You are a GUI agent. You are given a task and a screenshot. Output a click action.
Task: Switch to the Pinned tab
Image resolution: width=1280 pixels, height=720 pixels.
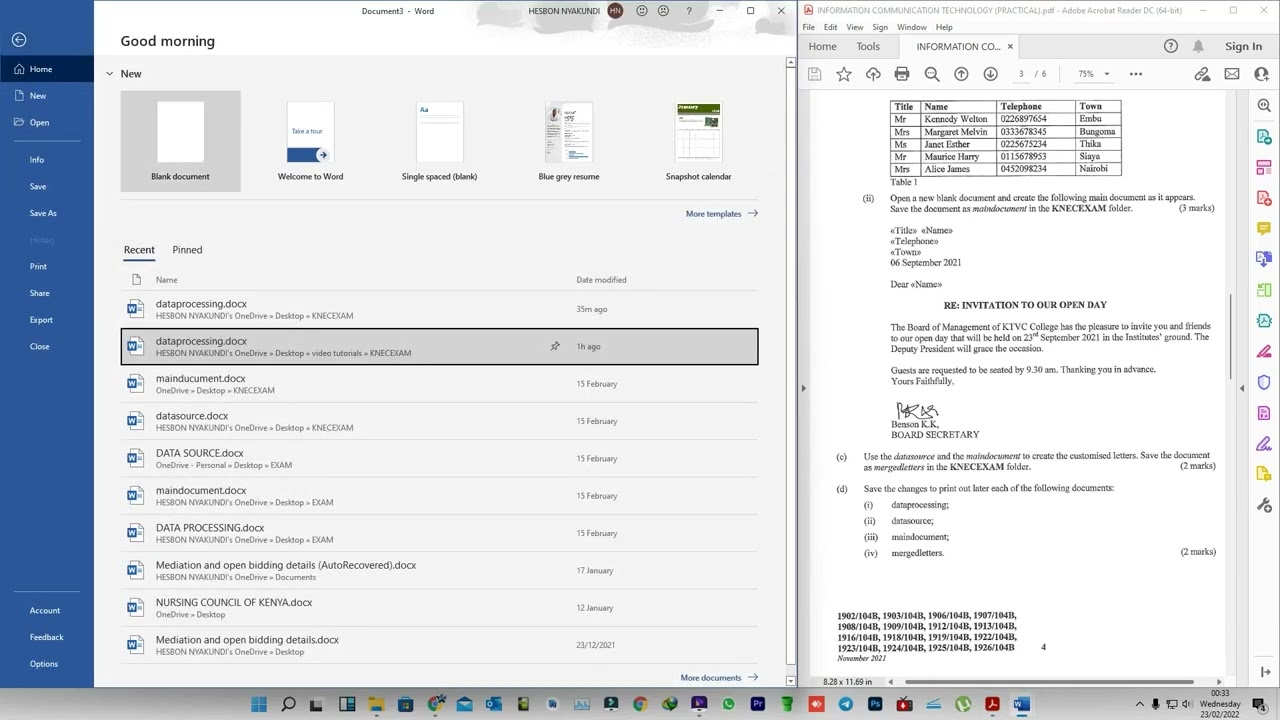(187, 250)
